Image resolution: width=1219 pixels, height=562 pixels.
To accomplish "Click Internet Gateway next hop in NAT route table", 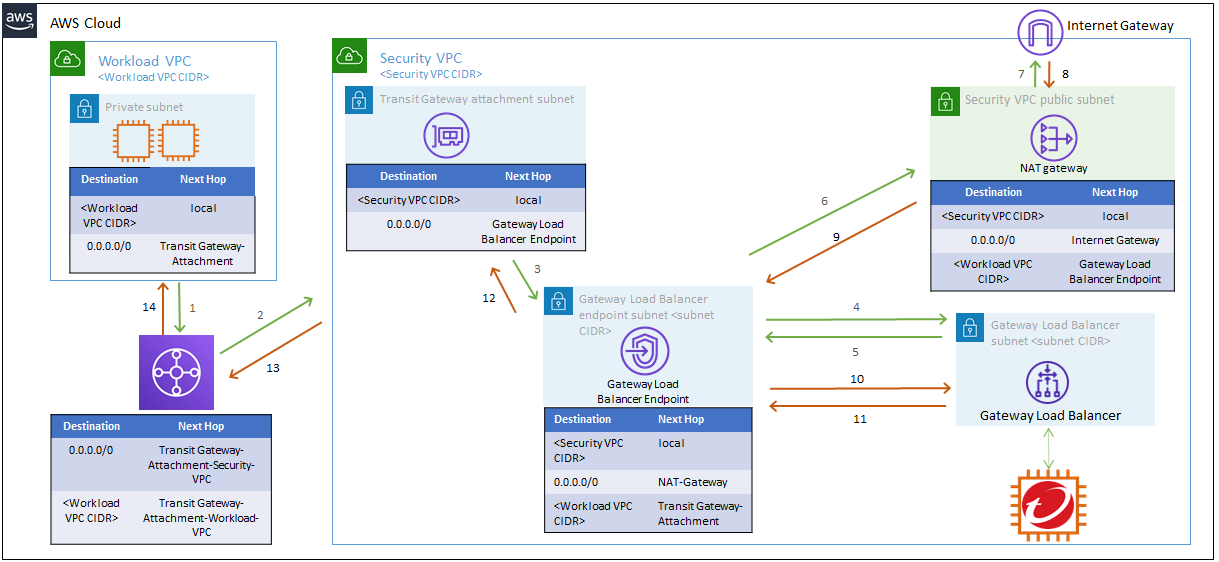I will [x=1114, y=240].
